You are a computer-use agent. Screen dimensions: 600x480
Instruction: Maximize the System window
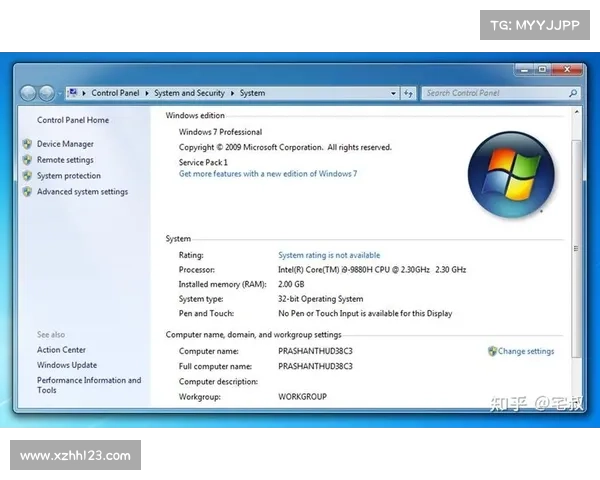542,70
